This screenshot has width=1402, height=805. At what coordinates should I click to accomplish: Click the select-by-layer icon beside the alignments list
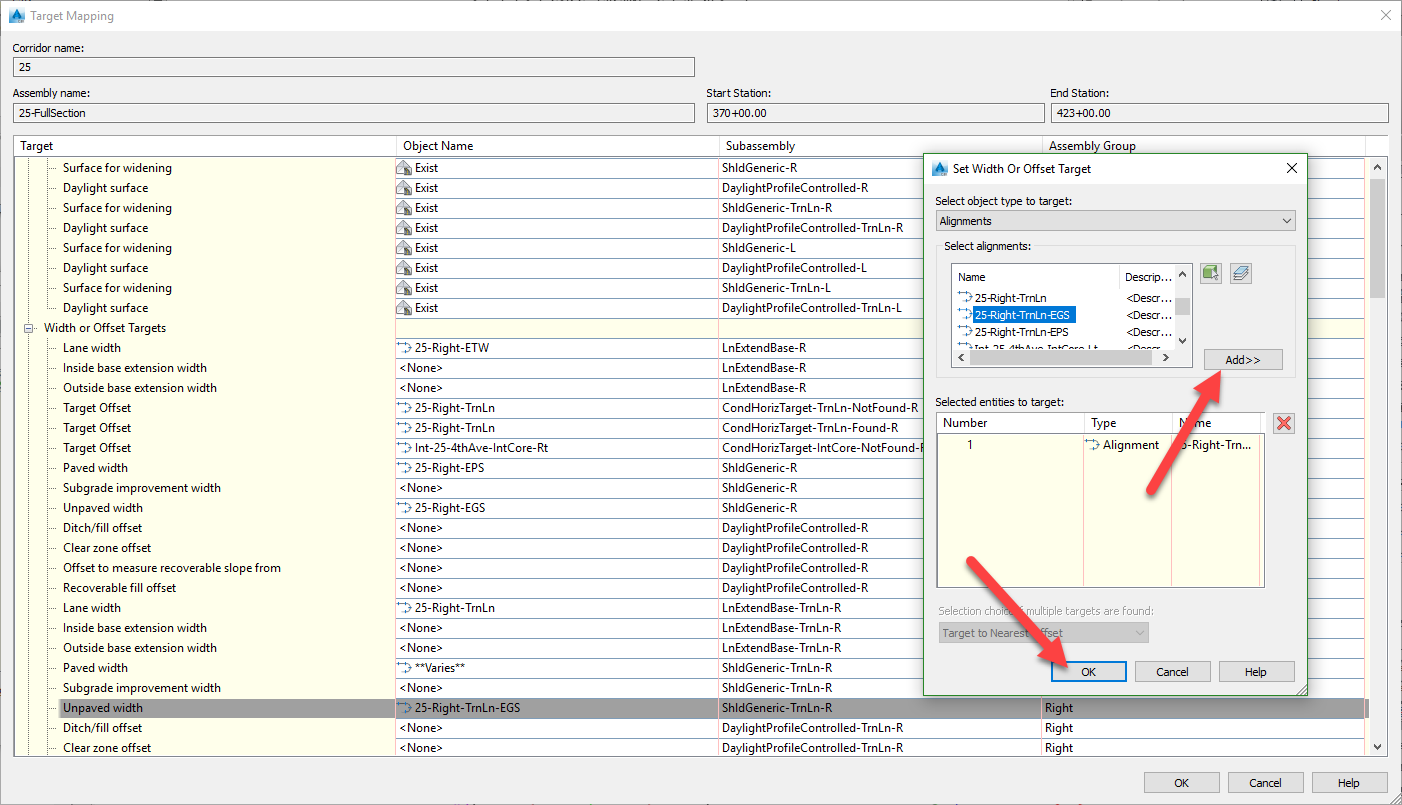coord(1241,273)
